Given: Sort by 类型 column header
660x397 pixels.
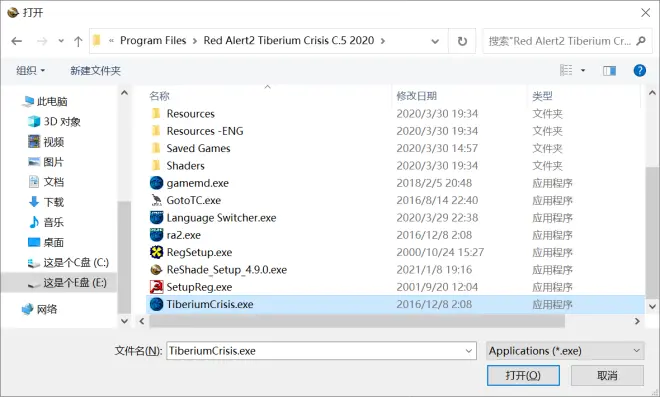Looking at the screenshot, I should pyautogui.click(x=542, y=96).
